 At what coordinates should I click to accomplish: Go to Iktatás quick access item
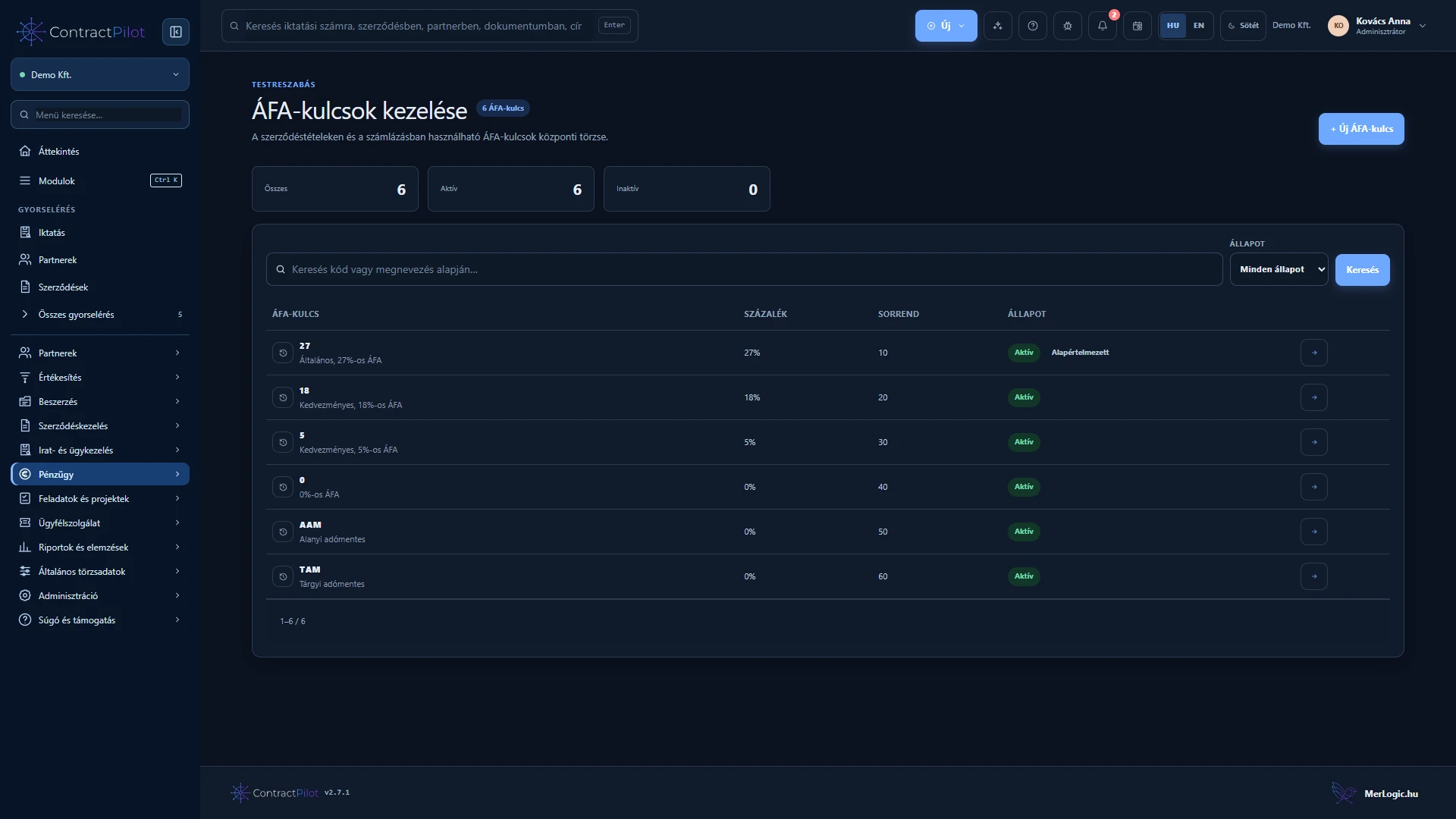(100, 232)
